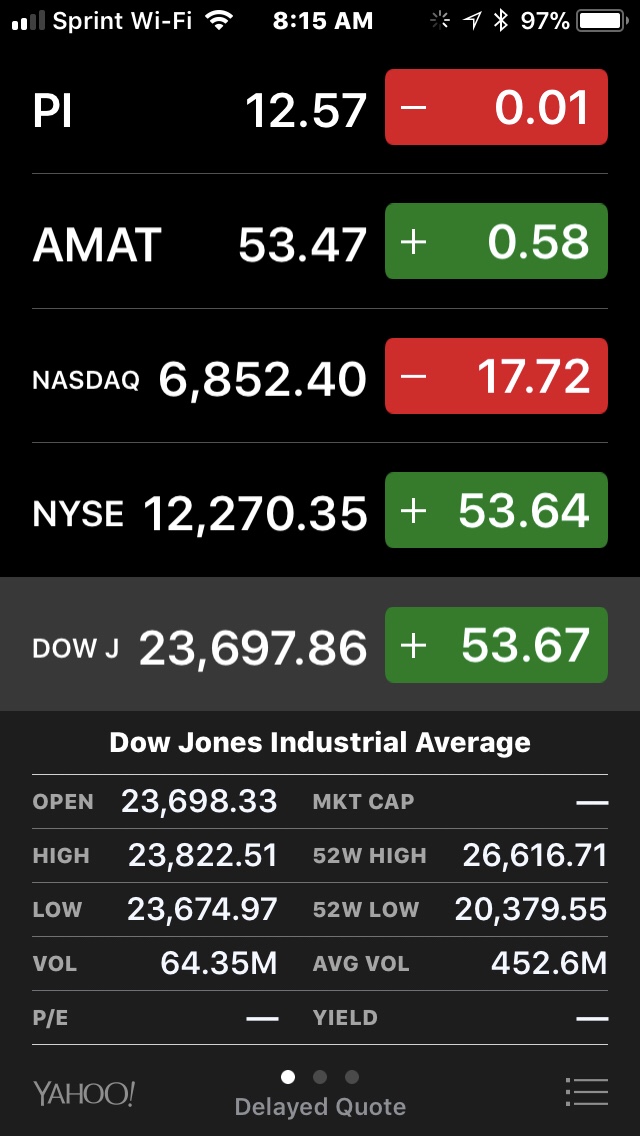Tap the network activity spinner icon
This screenshot has width=640, height=1136.
(x=439, y=21)
